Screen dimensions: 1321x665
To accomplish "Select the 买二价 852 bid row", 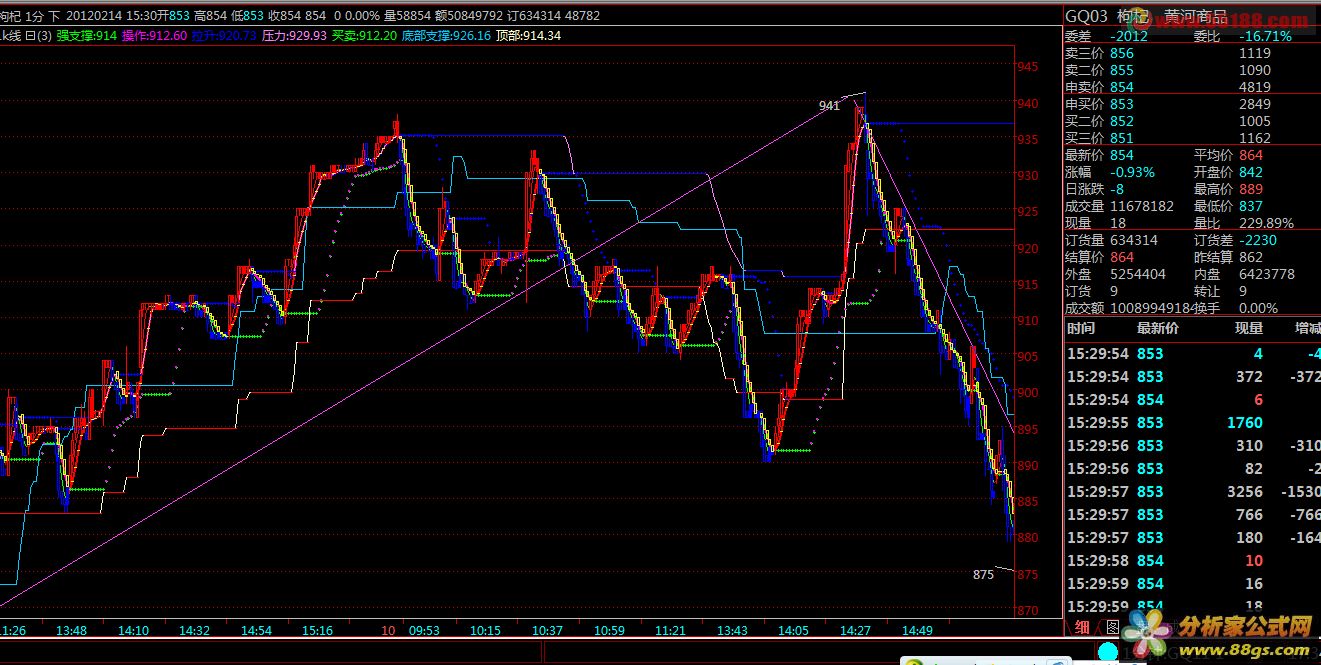I will [x=1191, y=121].
